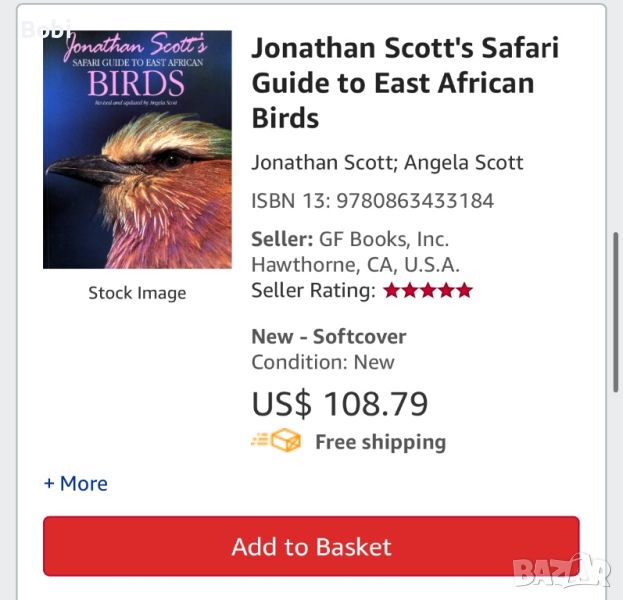Open the Safari Guide book title link
623x600 pixels.
coord(405,83)
